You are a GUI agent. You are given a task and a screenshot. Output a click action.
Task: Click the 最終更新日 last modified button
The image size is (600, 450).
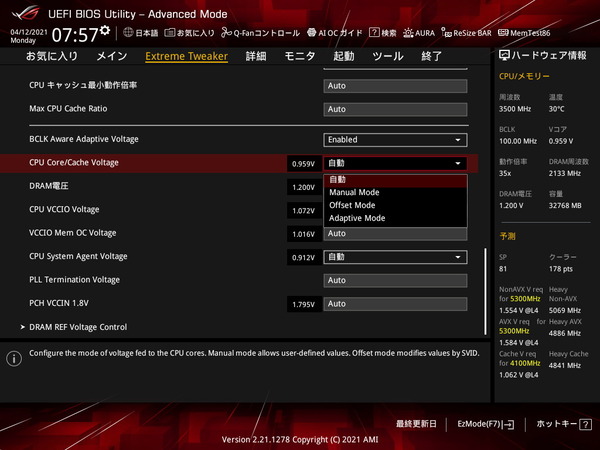click(416, 424)
